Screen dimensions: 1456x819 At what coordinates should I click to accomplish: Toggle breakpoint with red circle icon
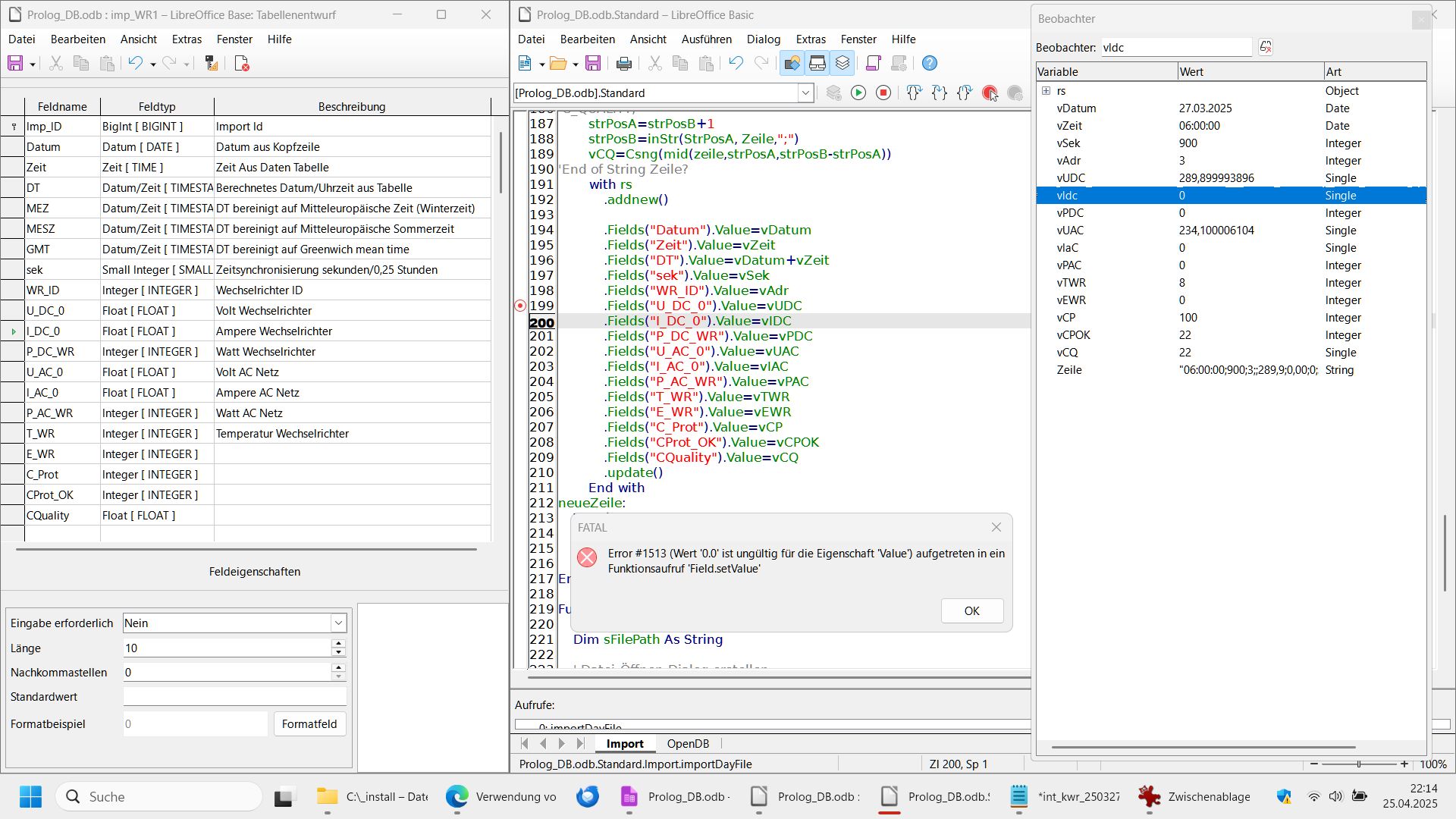point(990,93)
